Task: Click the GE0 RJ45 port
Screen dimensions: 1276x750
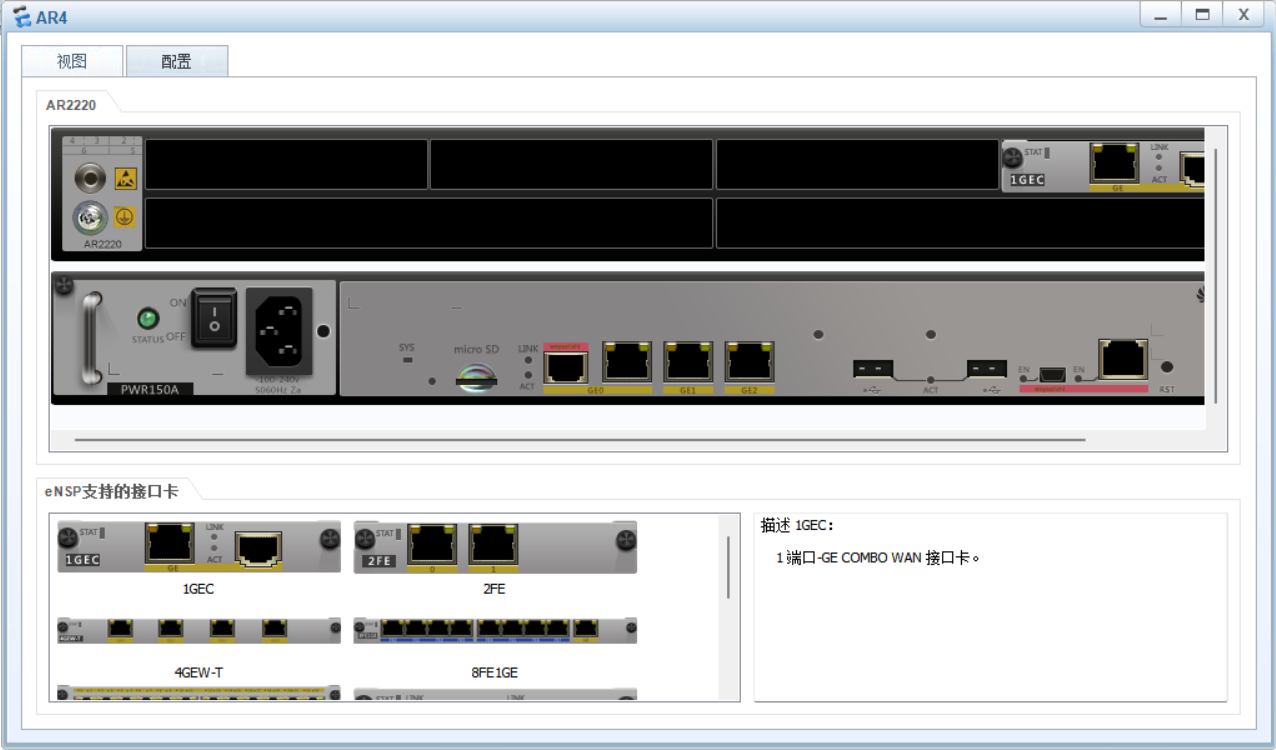Action: pyautogui.click(x=627, y=362)
